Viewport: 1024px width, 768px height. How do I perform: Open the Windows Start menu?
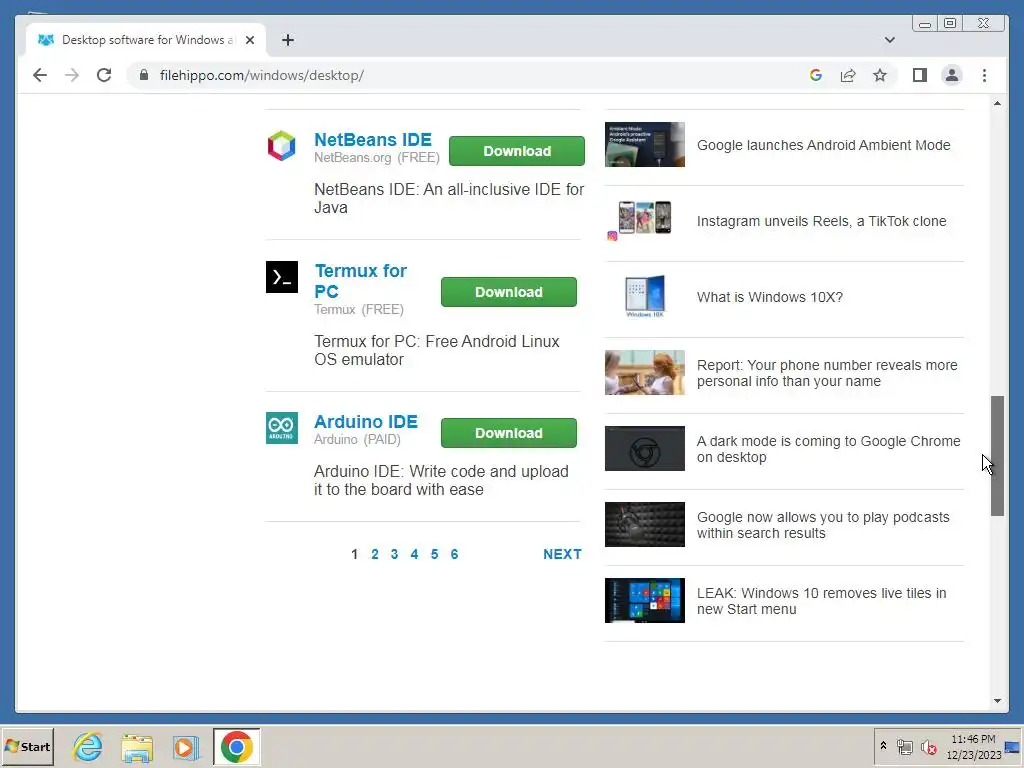point(27,746)
